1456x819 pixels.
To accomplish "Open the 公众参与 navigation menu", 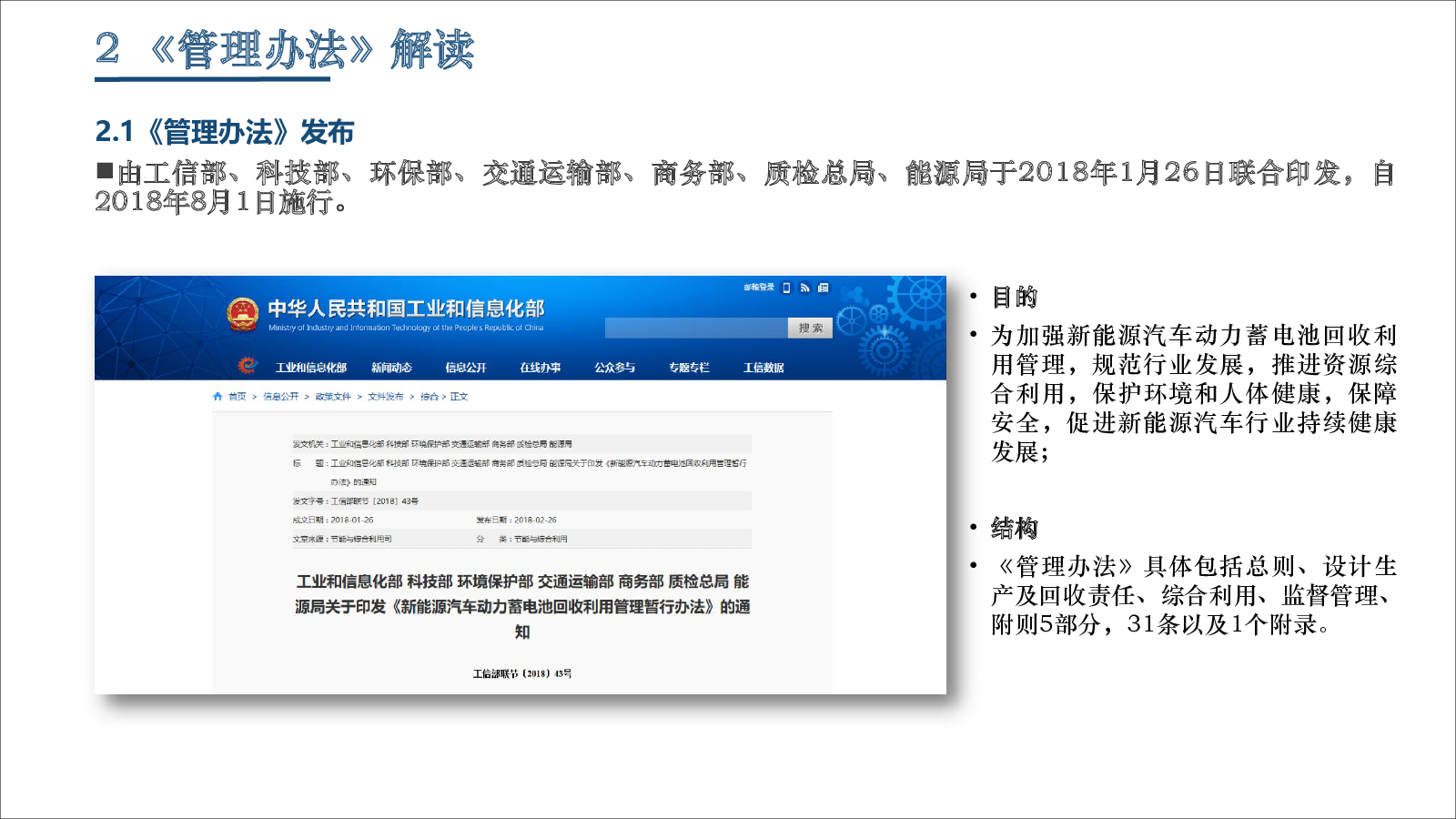I will (x=615, y=368).
